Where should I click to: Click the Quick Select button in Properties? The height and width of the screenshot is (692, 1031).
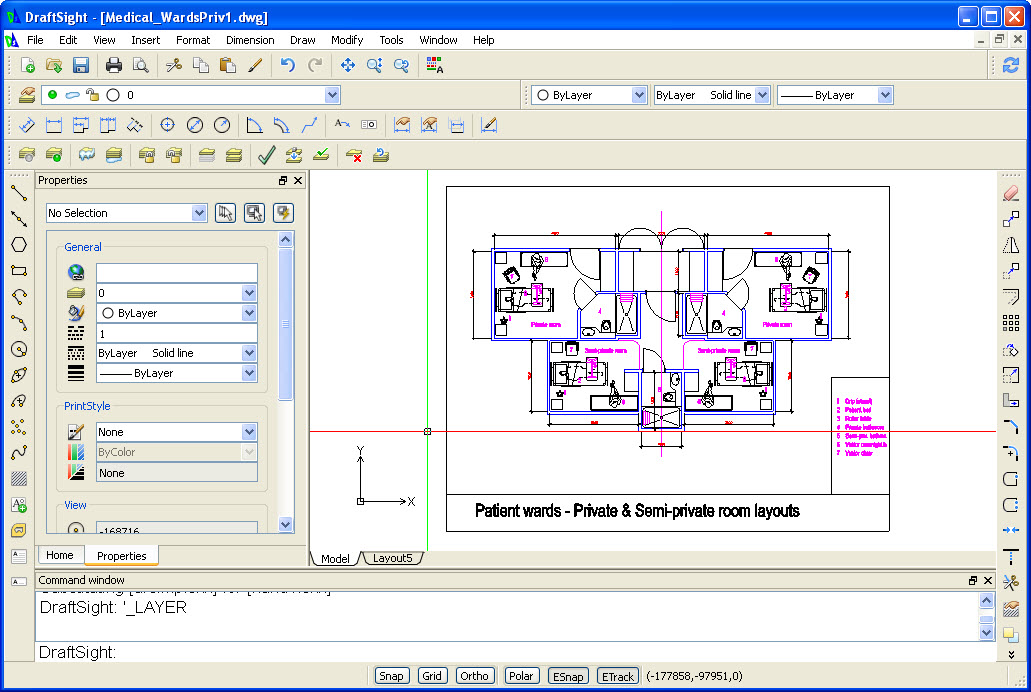pos(283,212)
